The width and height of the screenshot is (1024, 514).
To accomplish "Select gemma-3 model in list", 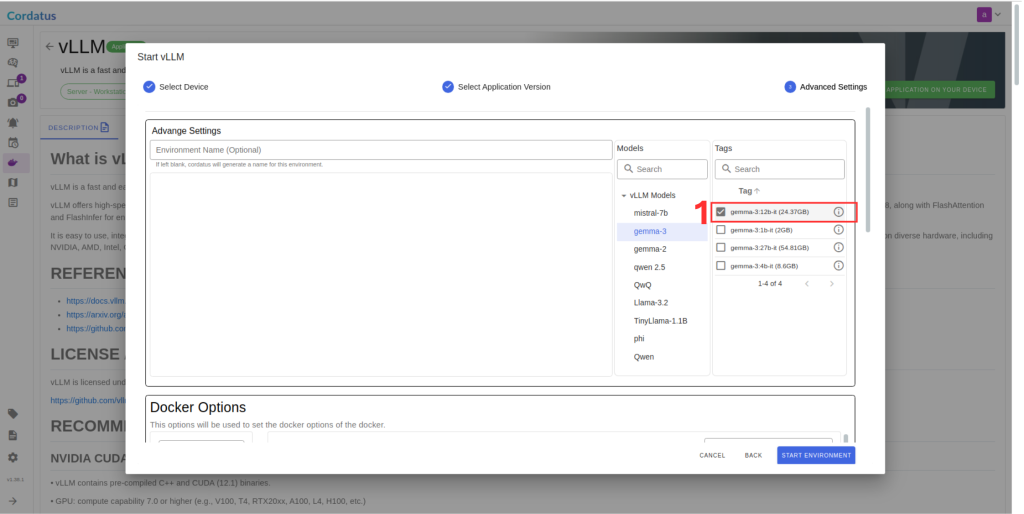I will pyautogui.click(x=662, y=231).
